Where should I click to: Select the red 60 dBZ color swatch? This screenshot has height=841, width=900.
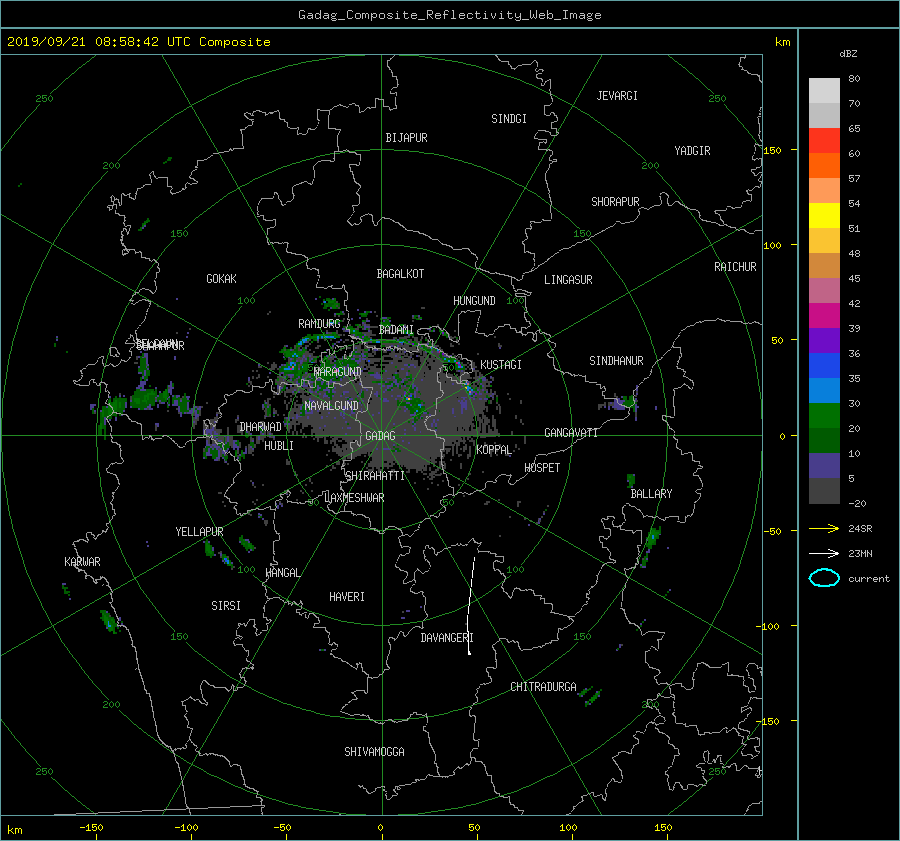[x=824, y=141]
